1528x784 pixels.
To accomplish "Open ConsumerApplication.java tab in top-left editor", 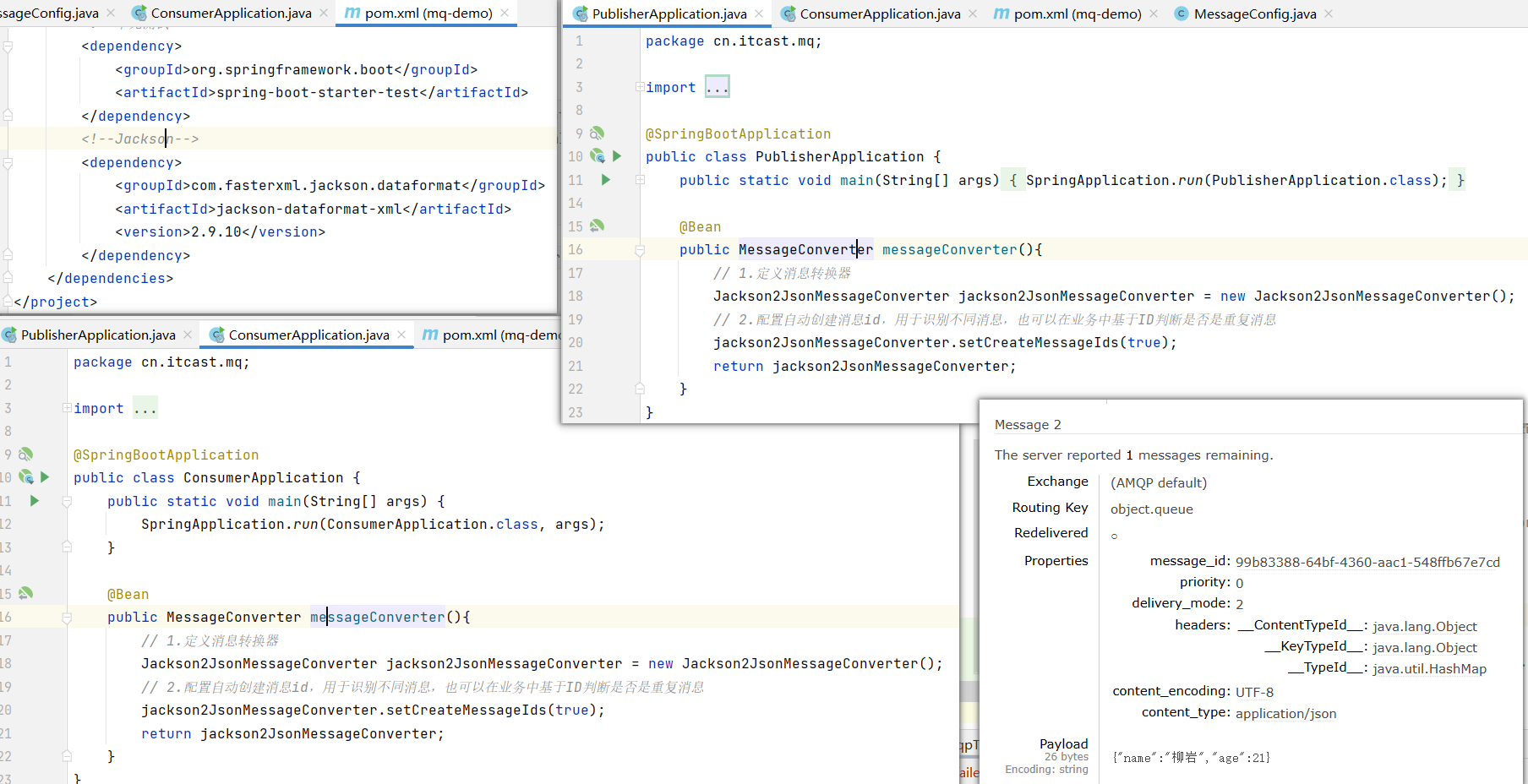I will coord(231,13).
